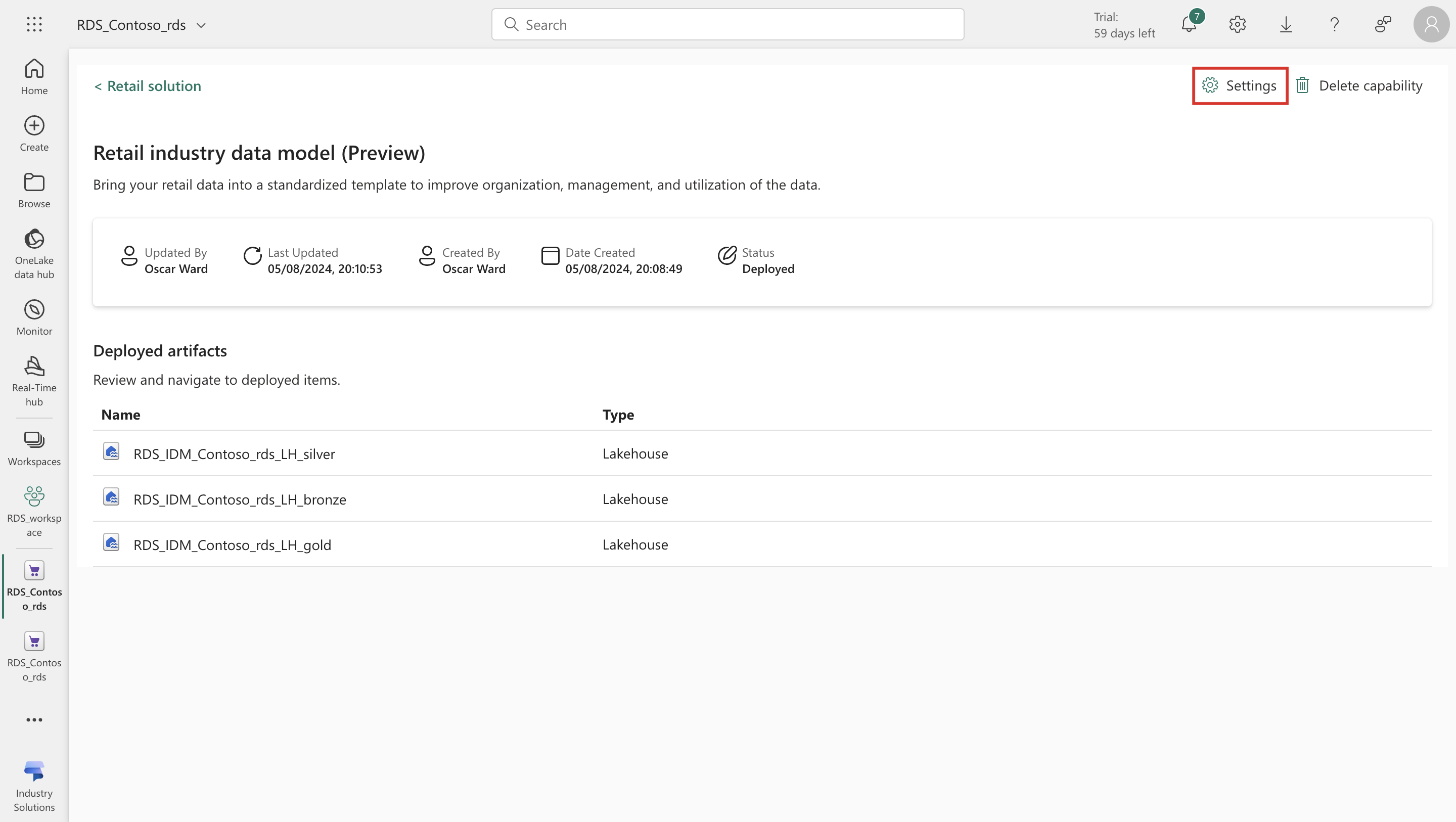Viewport: 1456px width, 822px height.
Task: Open the help question mark icon
Action: point(1335,24)
